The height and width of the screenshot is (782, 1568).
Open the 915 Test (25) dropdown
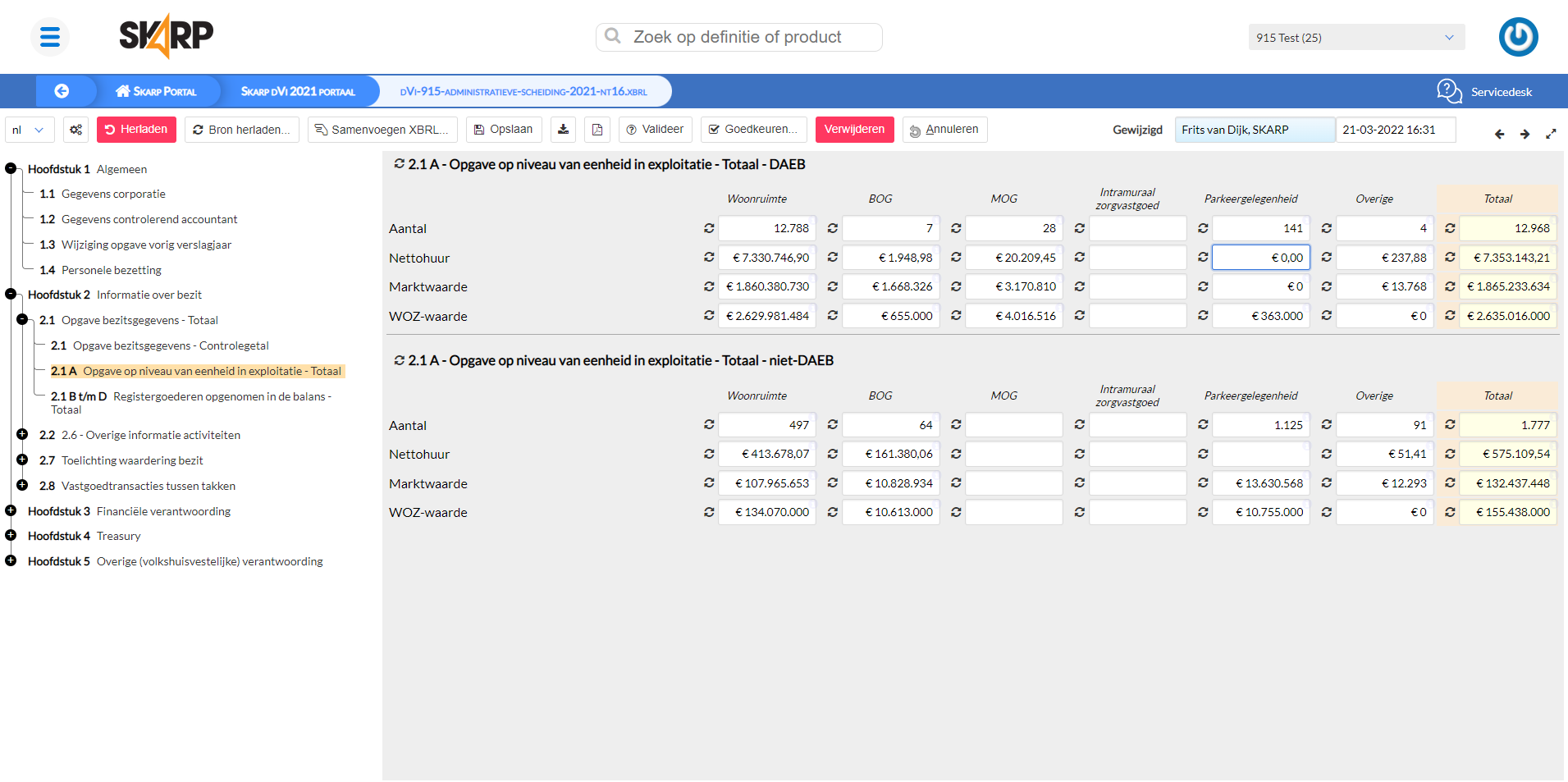[1355, 38]
